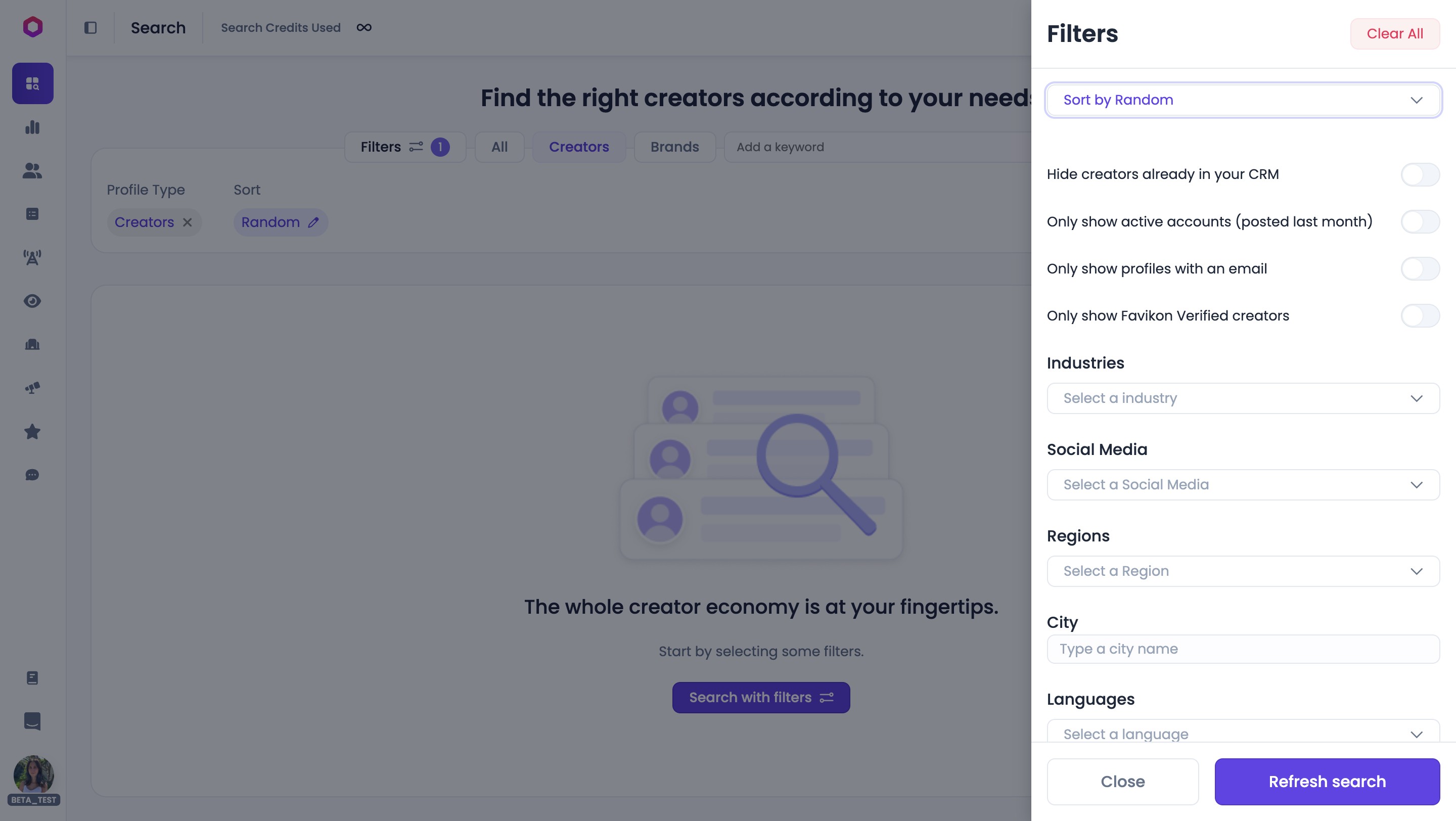
Task: Edit the Random sort pencil icon
Action: click(313, 222)
